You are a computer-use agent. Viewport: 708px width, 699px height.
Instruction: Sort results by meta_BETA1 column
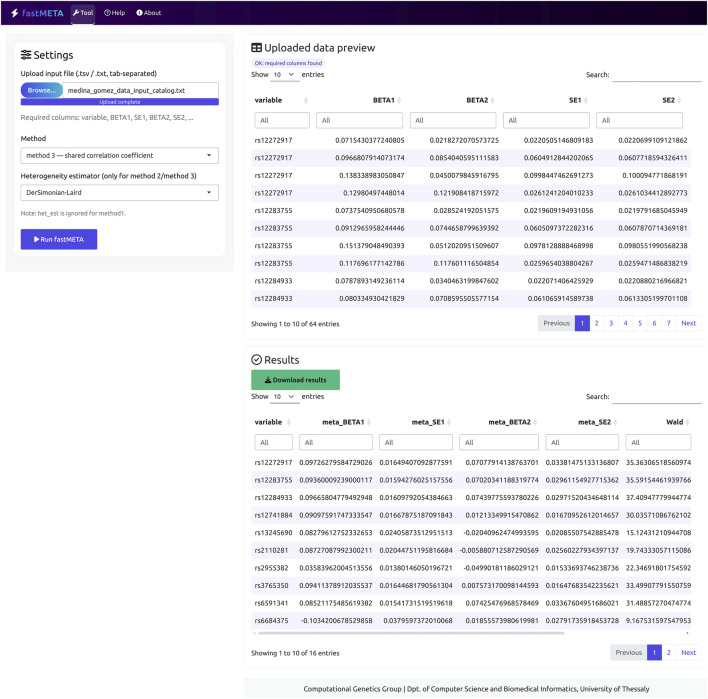click(x=346, y=422)
